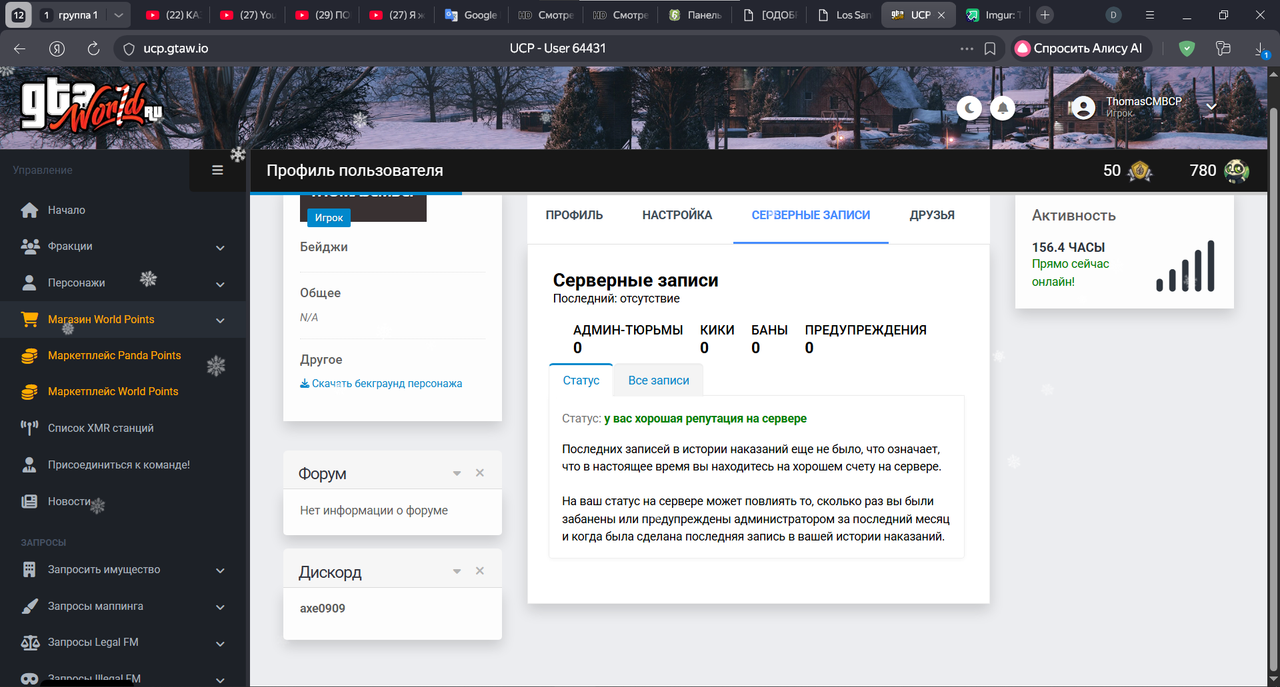The image size is (1280, 687).
Task: Click the bookmark icon in address bar
Action: (x=990, y=48)
